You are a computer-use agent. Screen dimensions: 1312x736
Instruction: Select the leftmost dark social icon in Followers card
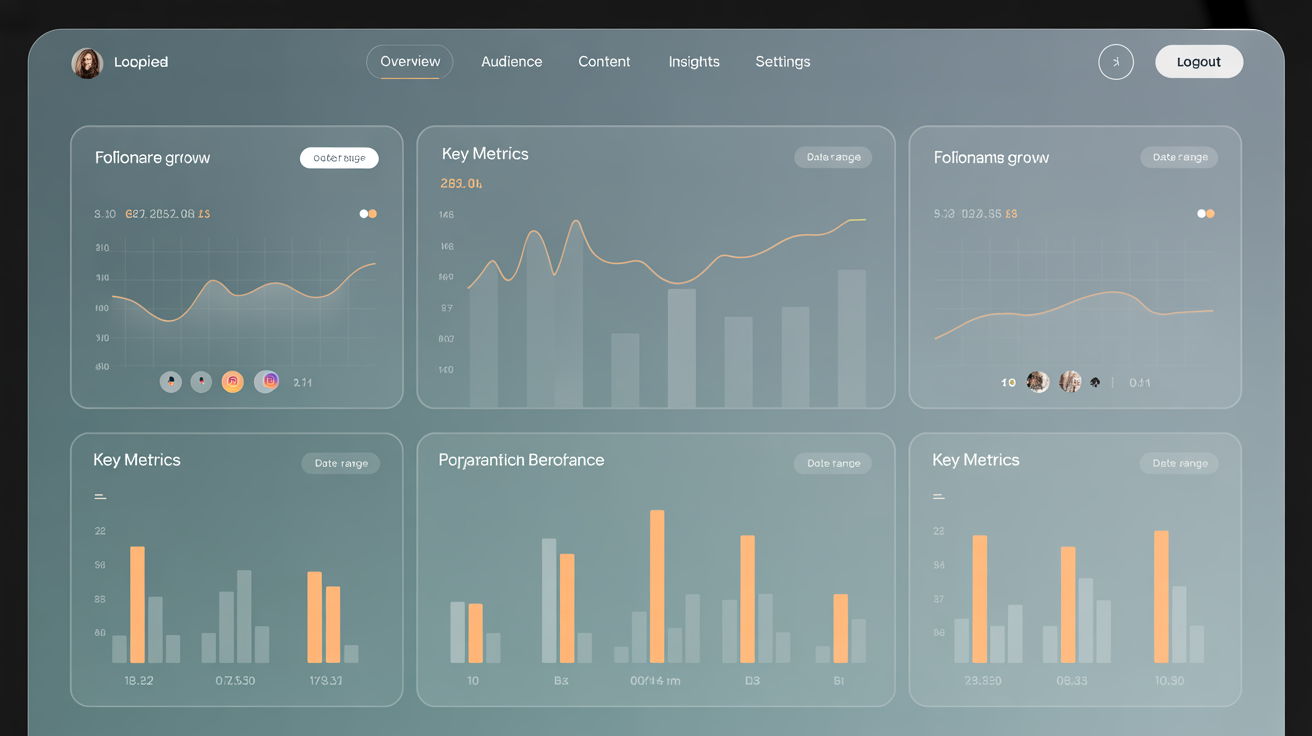pos(170,381)
